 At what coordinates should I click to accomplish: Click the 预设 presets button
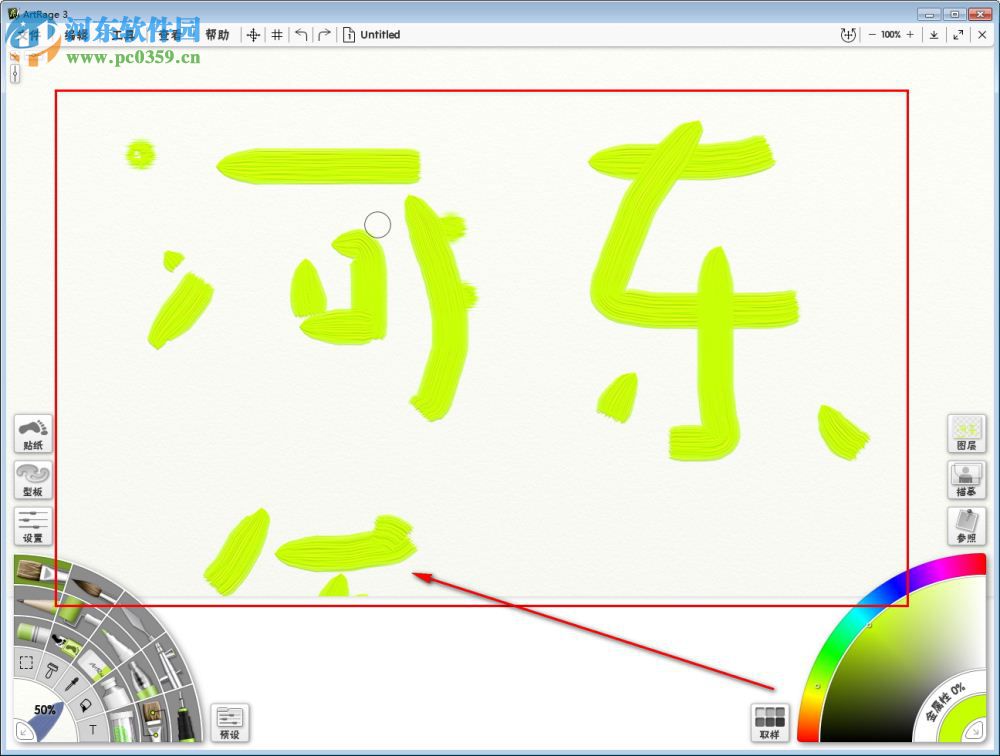pyautogui.click(x=229, y=722)
